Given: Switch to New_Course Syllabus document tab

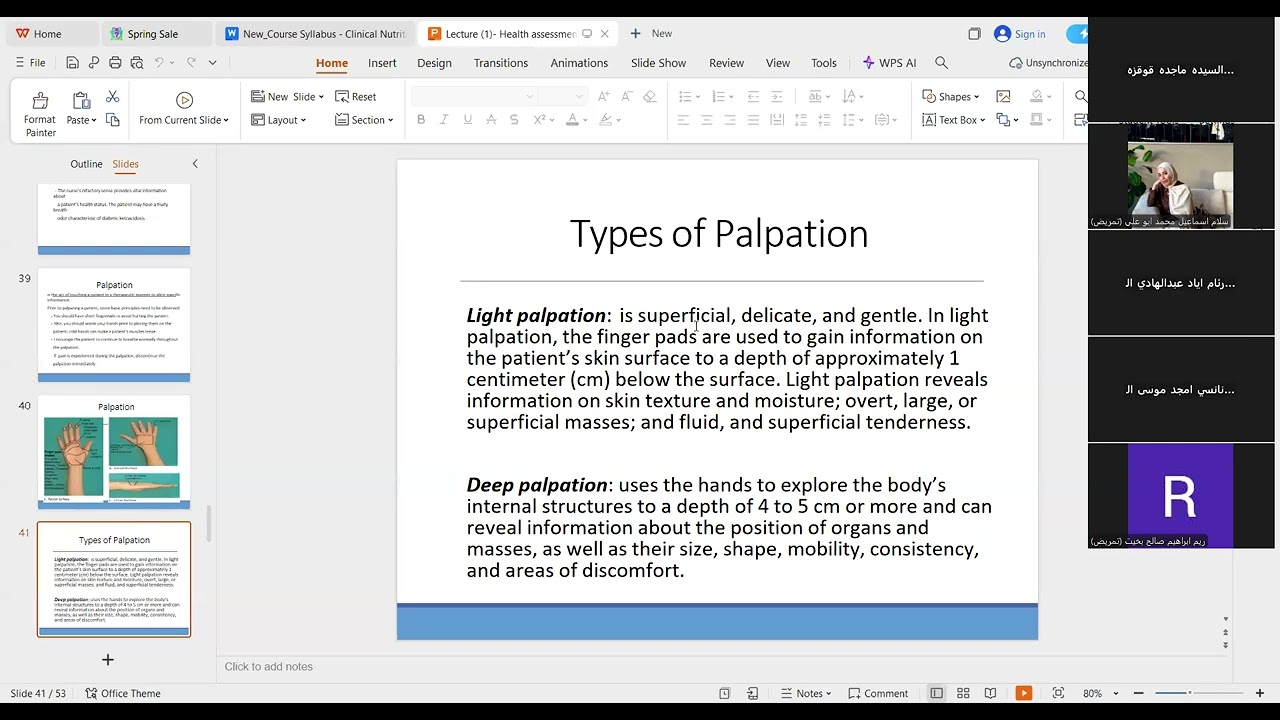Looking at the screenshot, I should pos(315,34).
